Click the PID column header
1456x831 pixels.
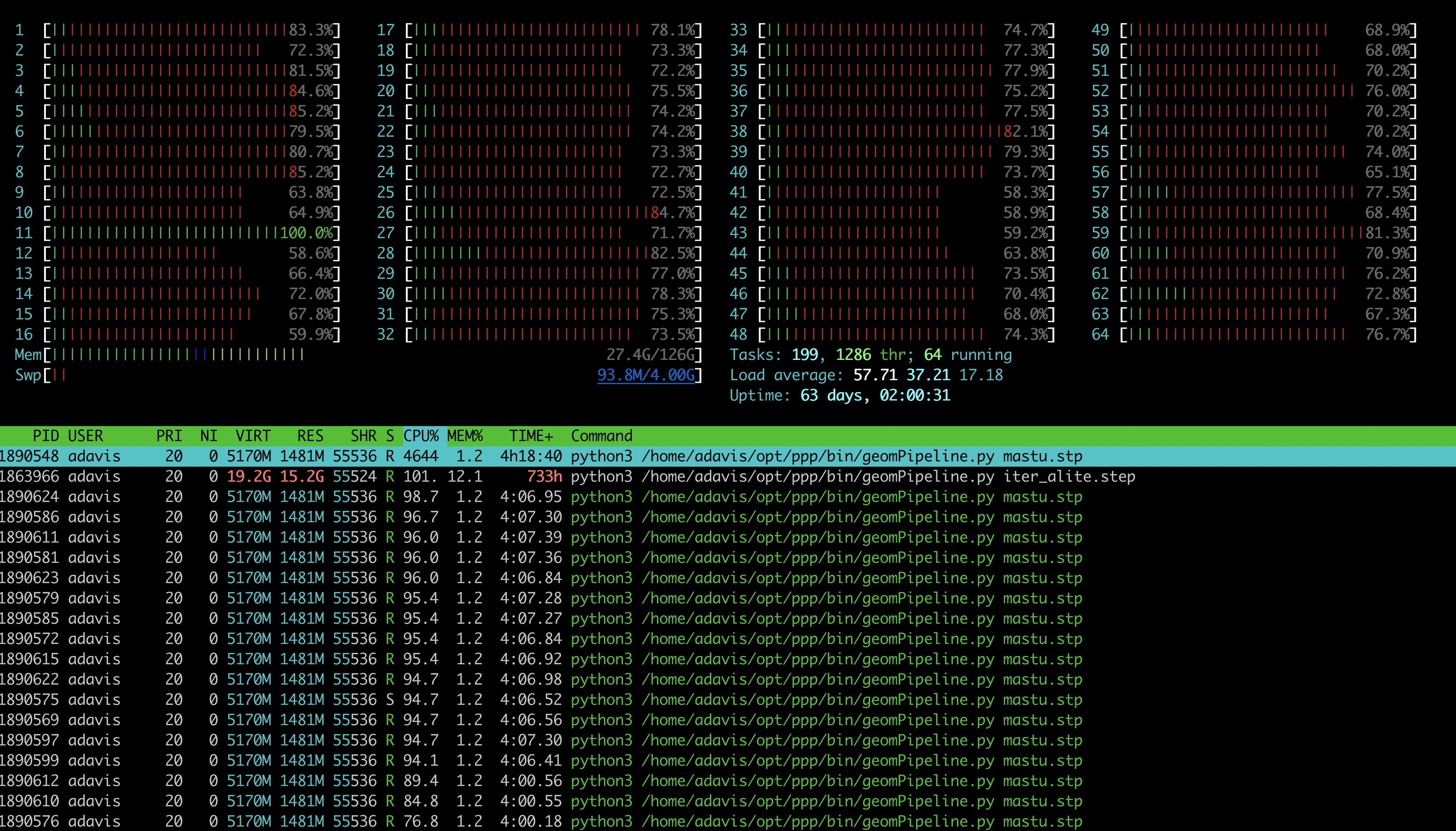(45, 436)
